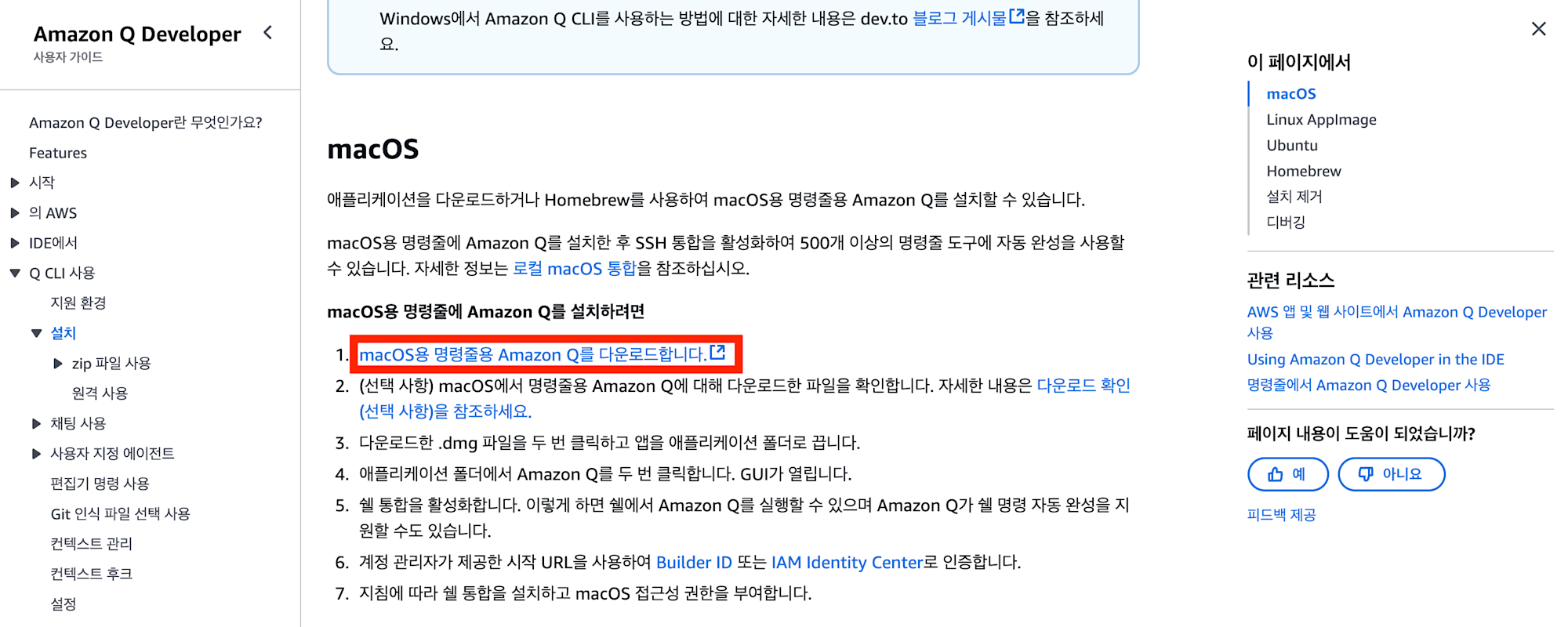
Task: Open the 로컬 macOS 통합 link
Action: point(575,269)
